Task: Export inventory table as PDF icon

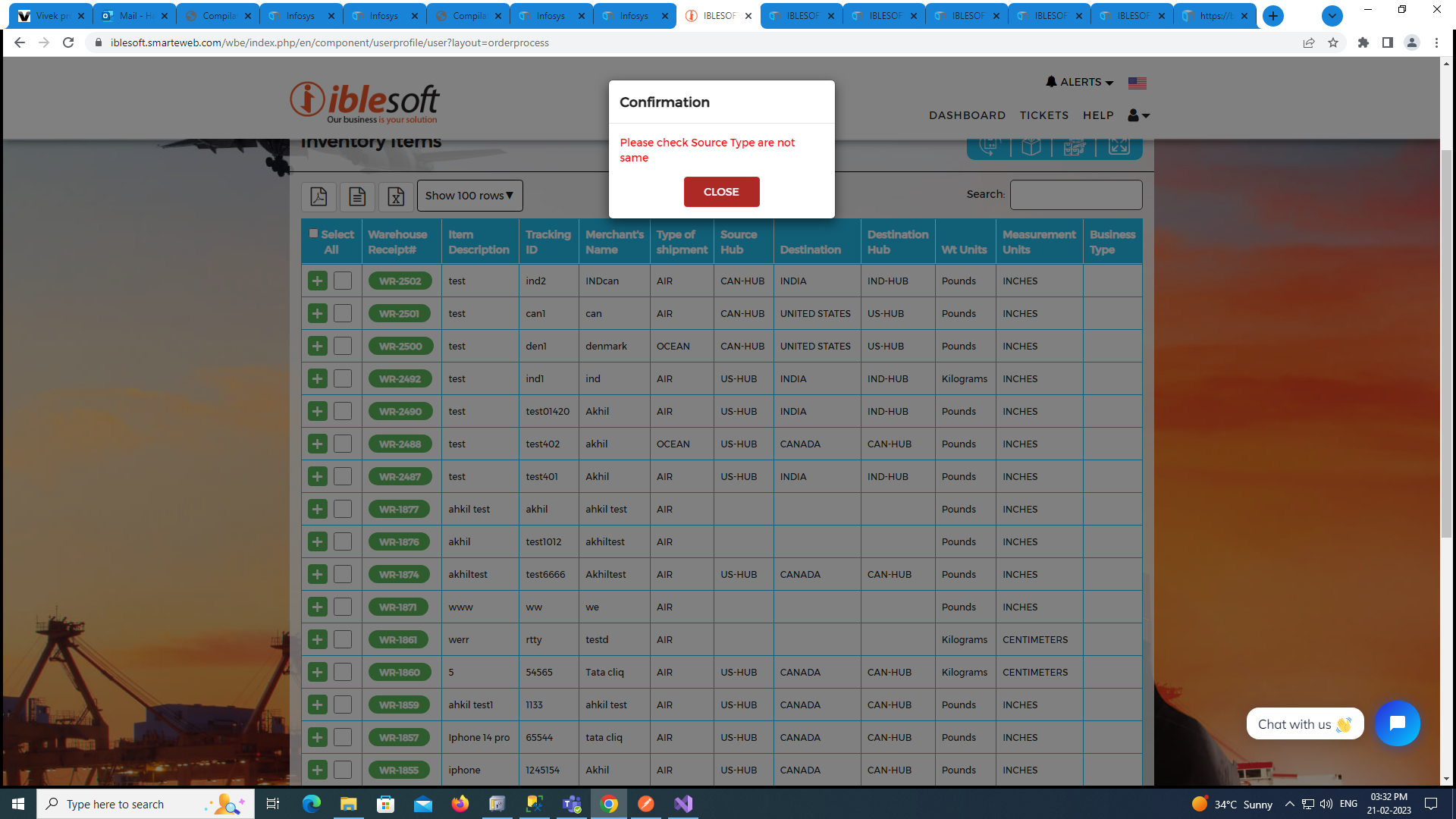Action: [x=318, y=196]
